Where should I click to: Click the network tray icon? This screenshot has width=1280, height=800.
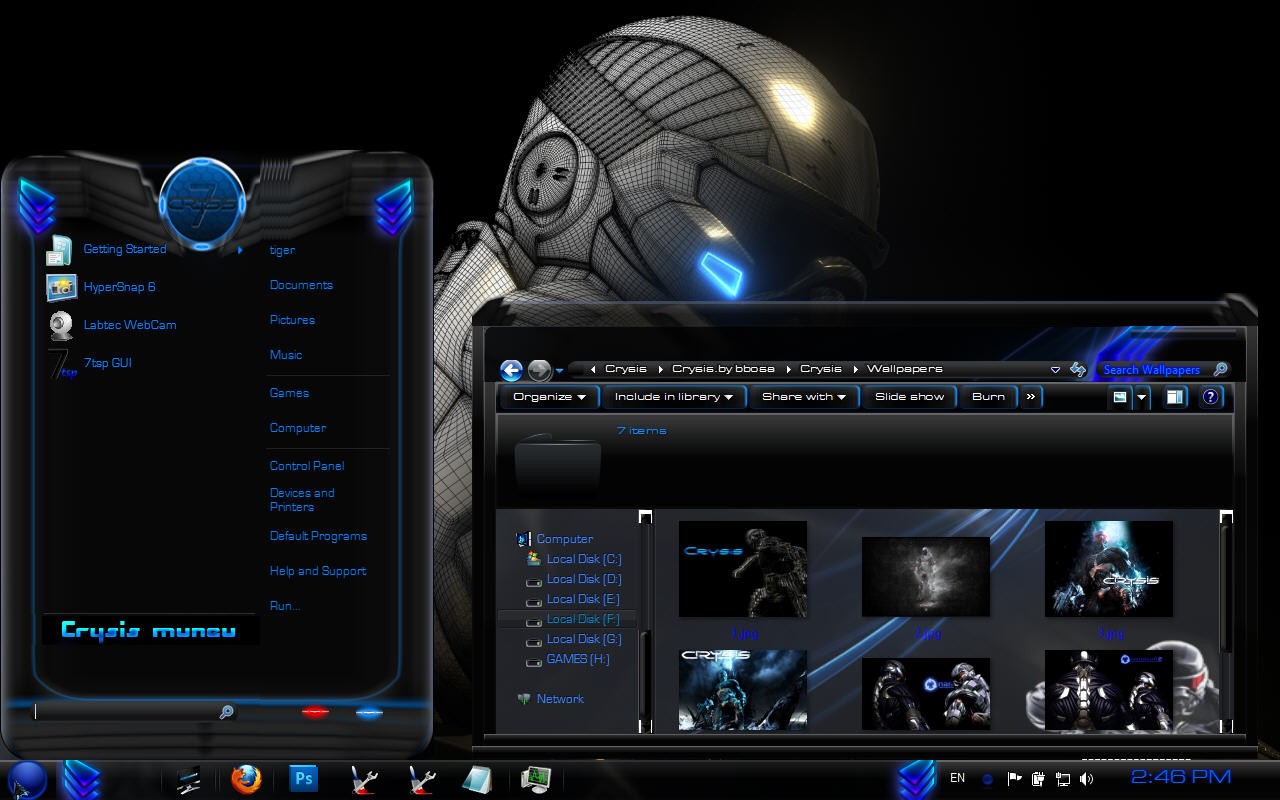coord(1062,779)
